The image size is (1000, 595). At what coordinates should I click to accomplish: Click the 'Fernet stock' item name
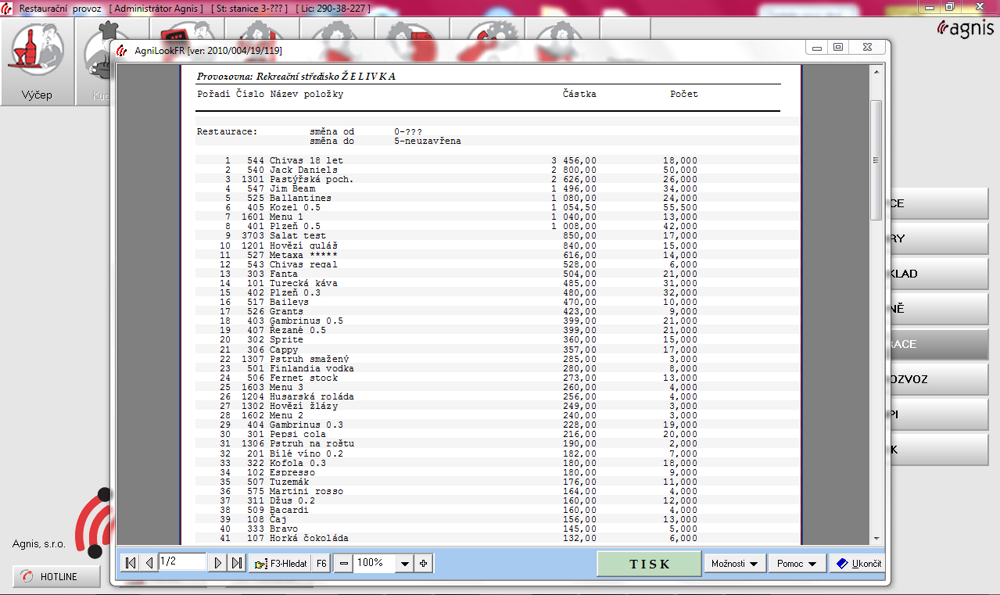click(x=304, y=378)
